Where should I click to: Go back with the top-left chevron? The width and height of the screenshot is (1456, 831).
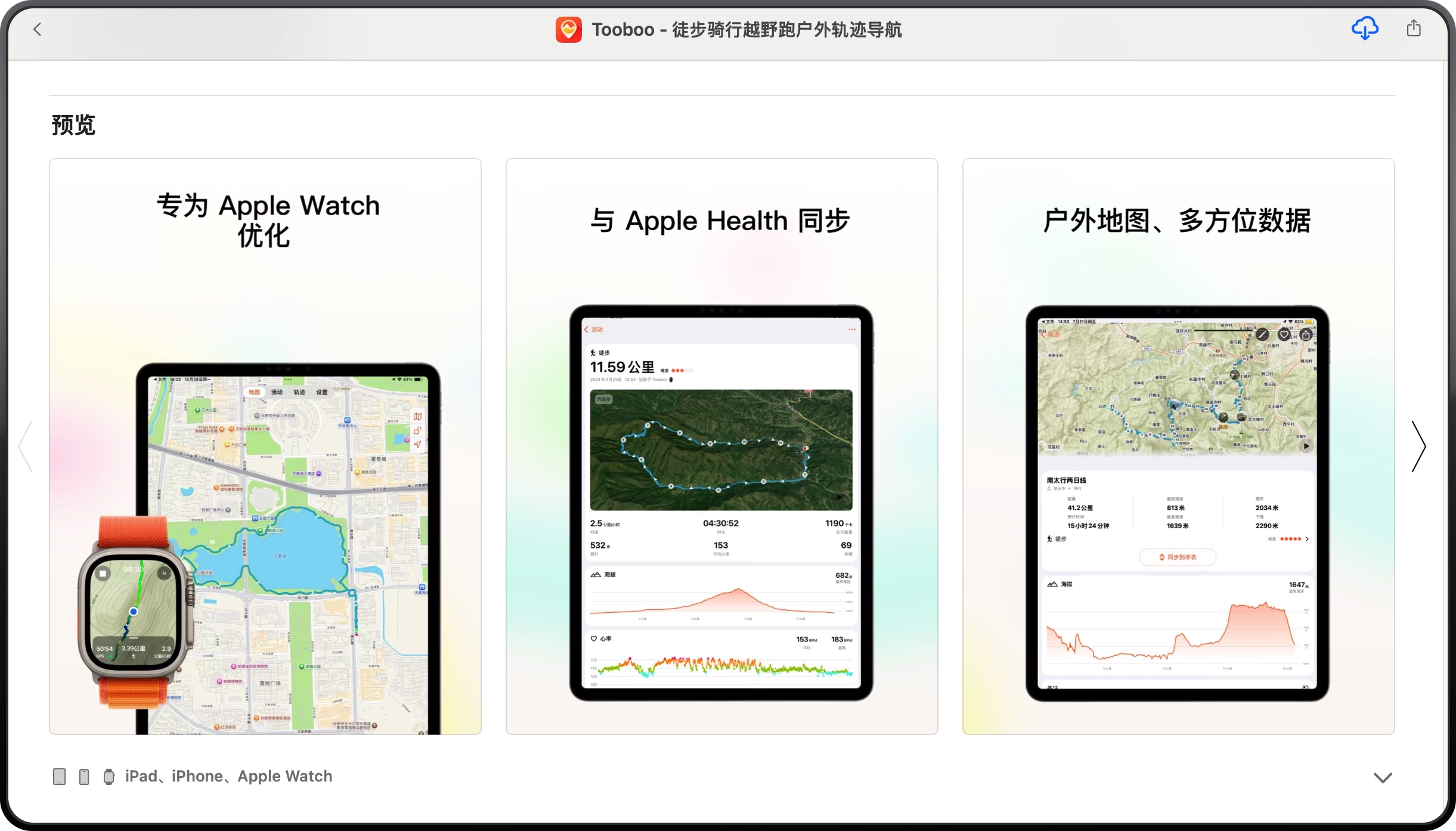pyautogui.click(x=38, y=29)
